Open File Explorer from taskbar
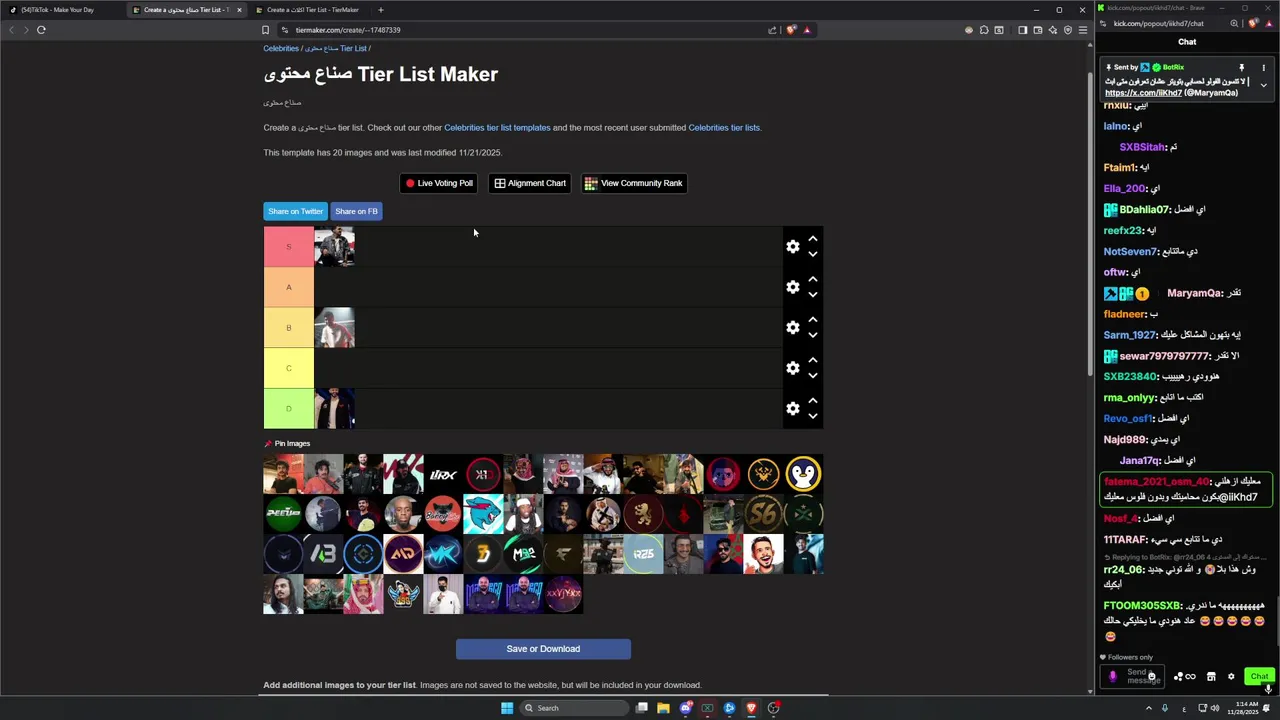1280x720 pixels. coord(663,708)
